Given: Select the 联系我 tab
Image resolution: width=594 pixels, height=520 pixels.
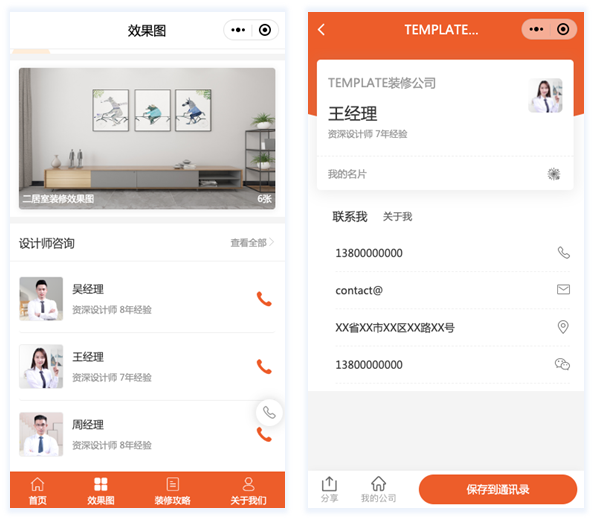Looking at the screenshot, I should (350, 217).
